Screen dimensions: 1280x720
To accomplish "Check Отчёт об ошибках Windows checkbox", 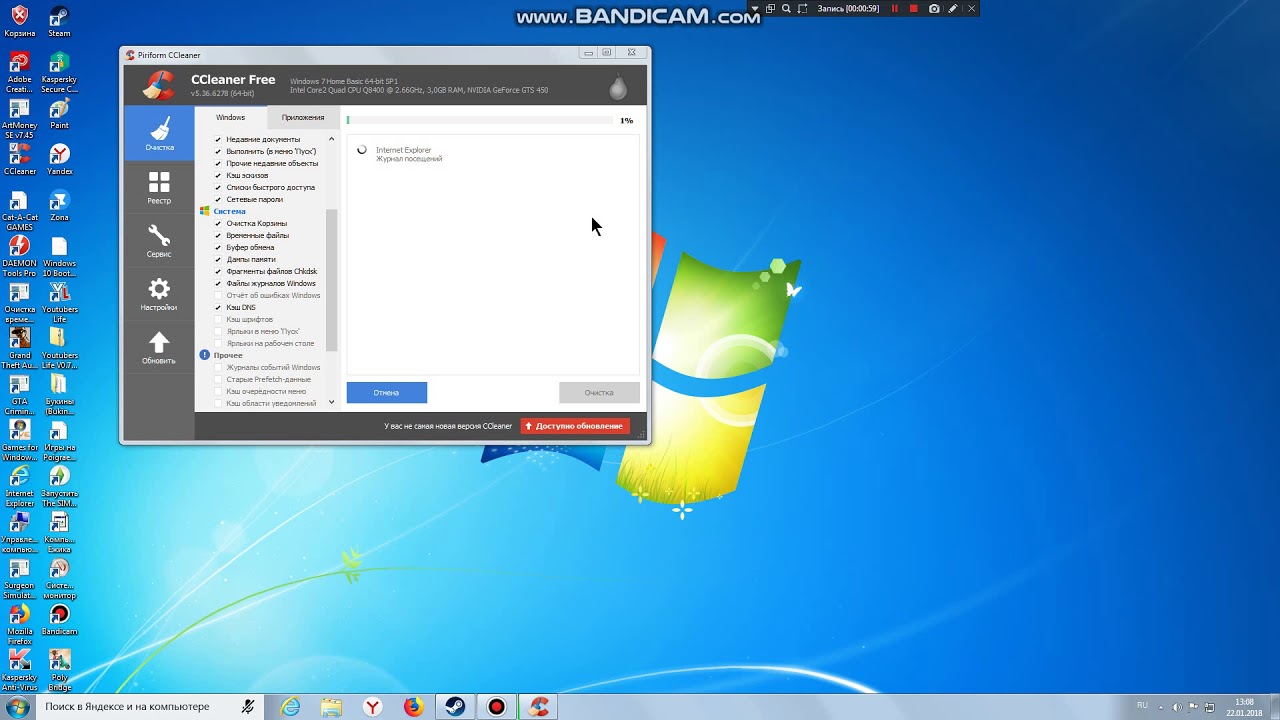I will click(218, 296).
